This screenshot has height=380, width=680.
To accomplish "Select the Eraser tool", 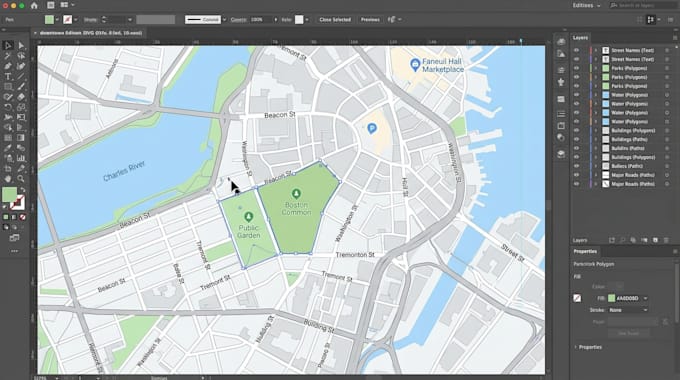I will click(x=21, y=97).
